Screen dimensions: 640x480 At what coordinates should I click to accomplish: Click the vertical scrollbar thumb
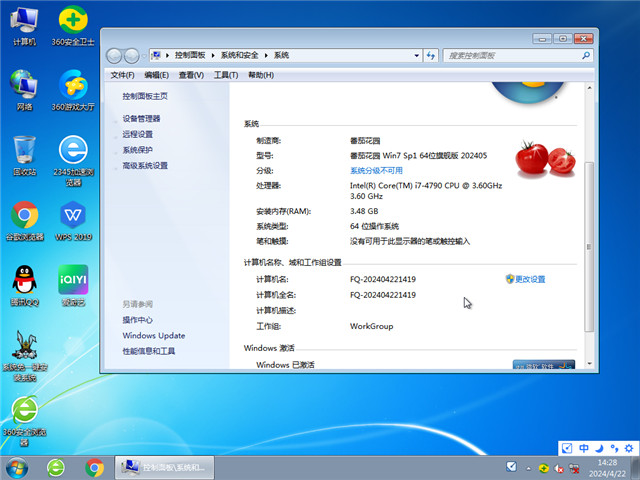pyautogui.click(x=589, y=247)
